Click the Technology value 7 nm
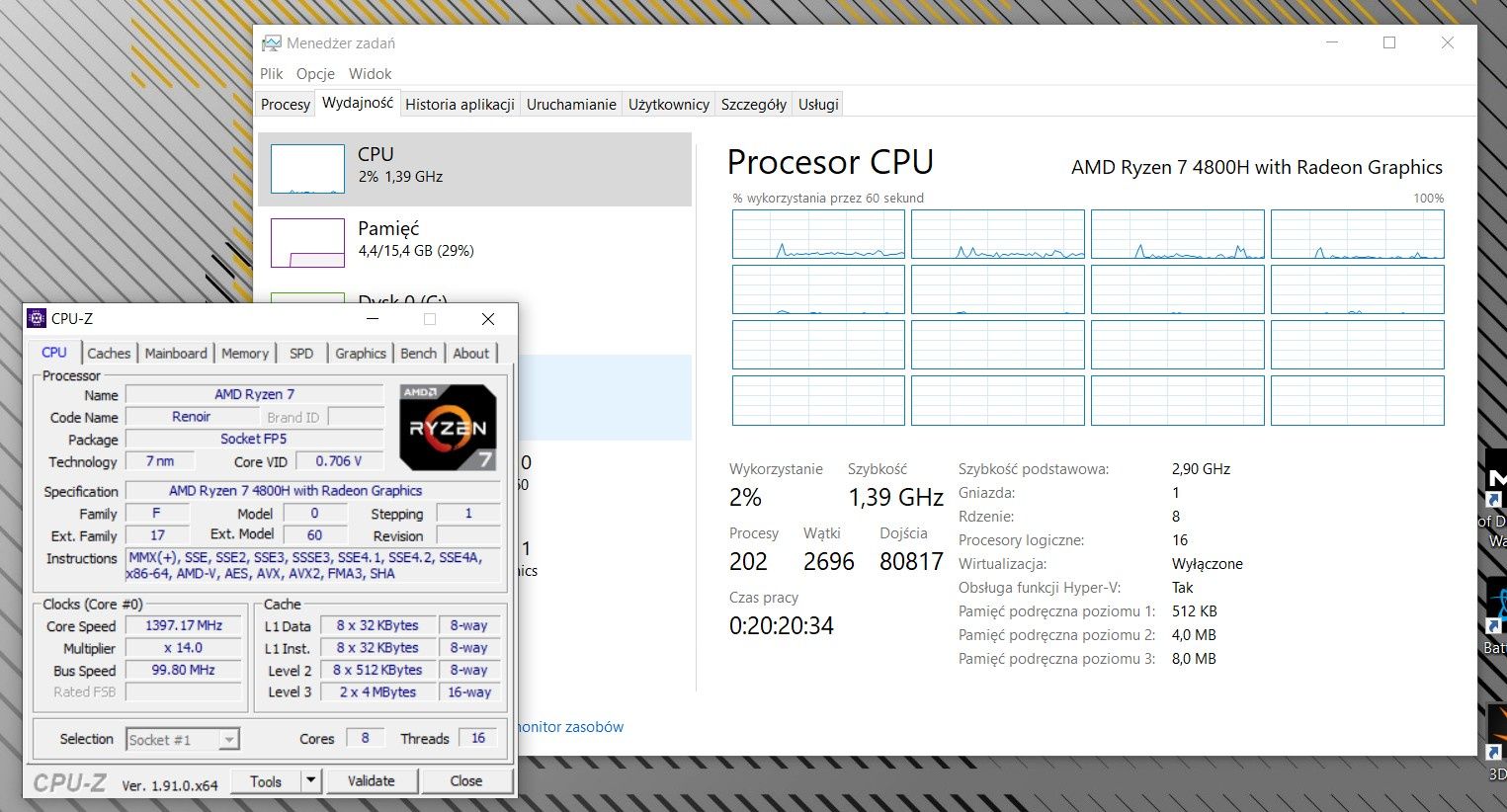 (160, 461)
